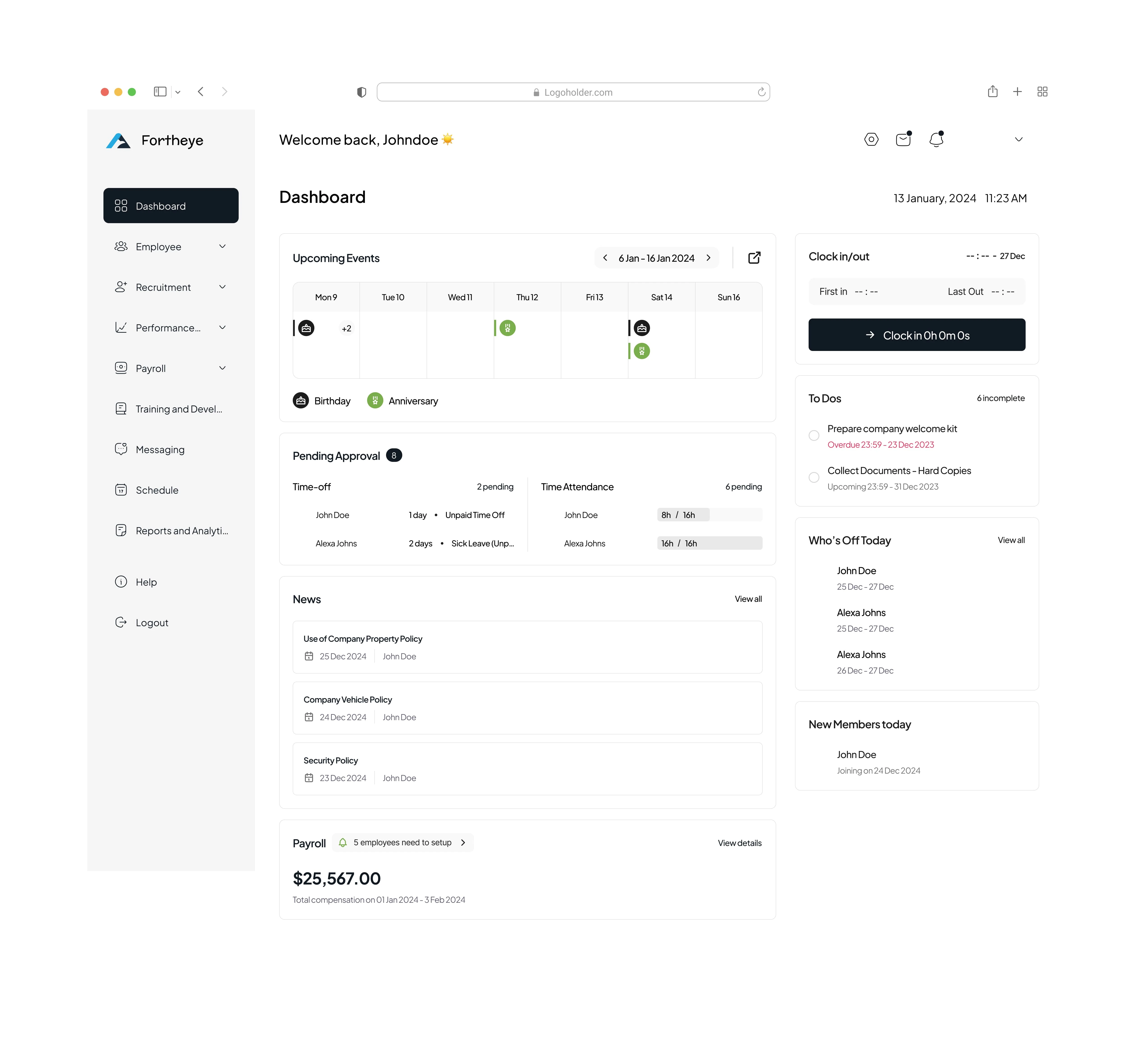
Task: Open settings hexagon icon in header
Action: tap(871, 140)
